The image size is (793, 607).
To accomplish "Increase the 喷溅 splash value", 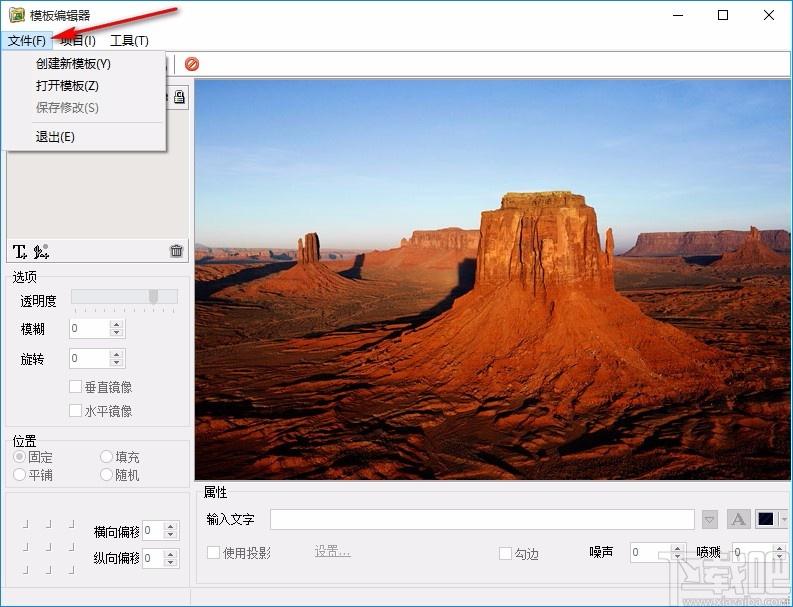I will (x=781, y=548).
